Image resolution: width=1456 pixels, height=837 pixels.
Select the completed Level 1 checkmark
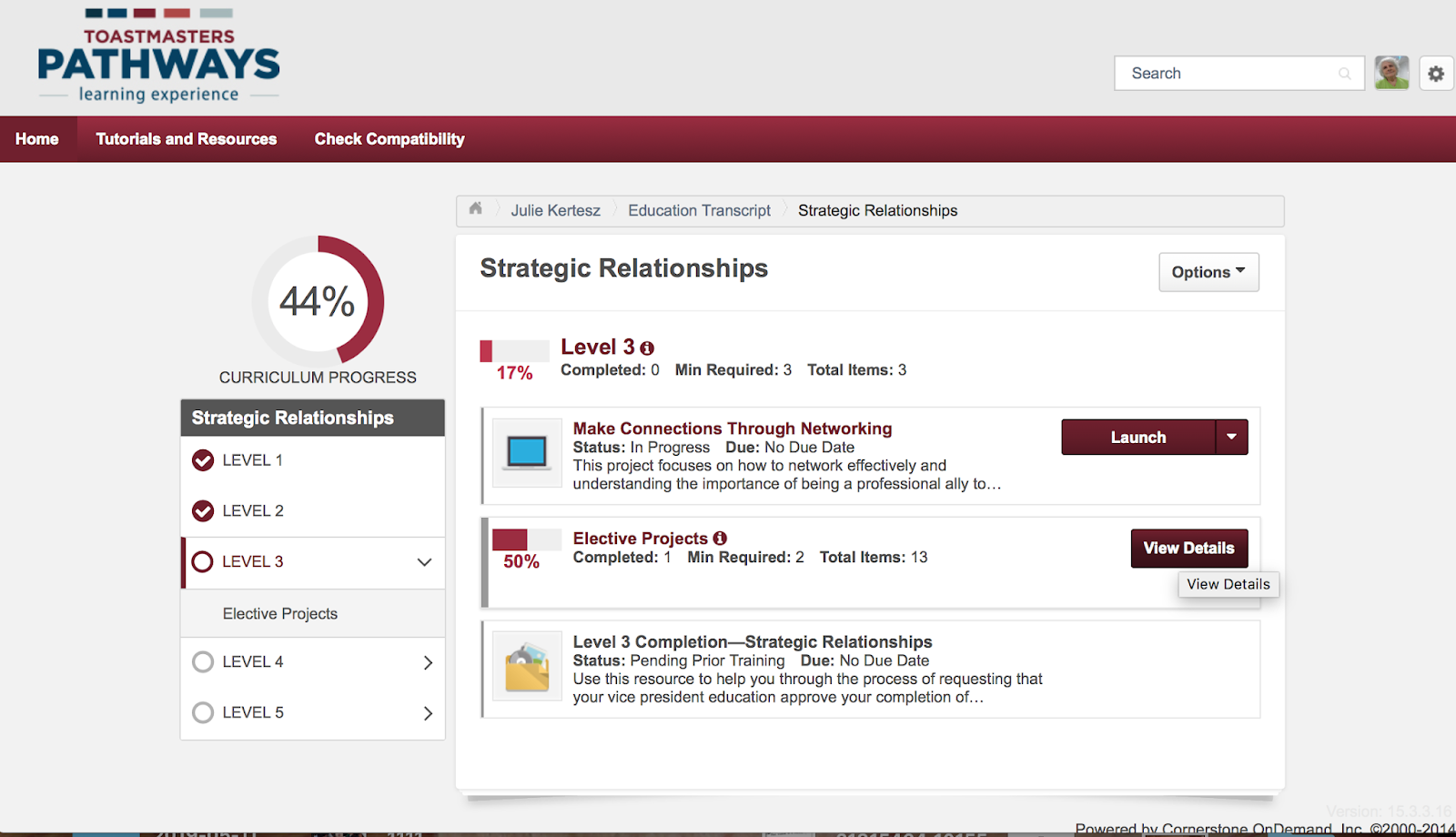[203, 460]
